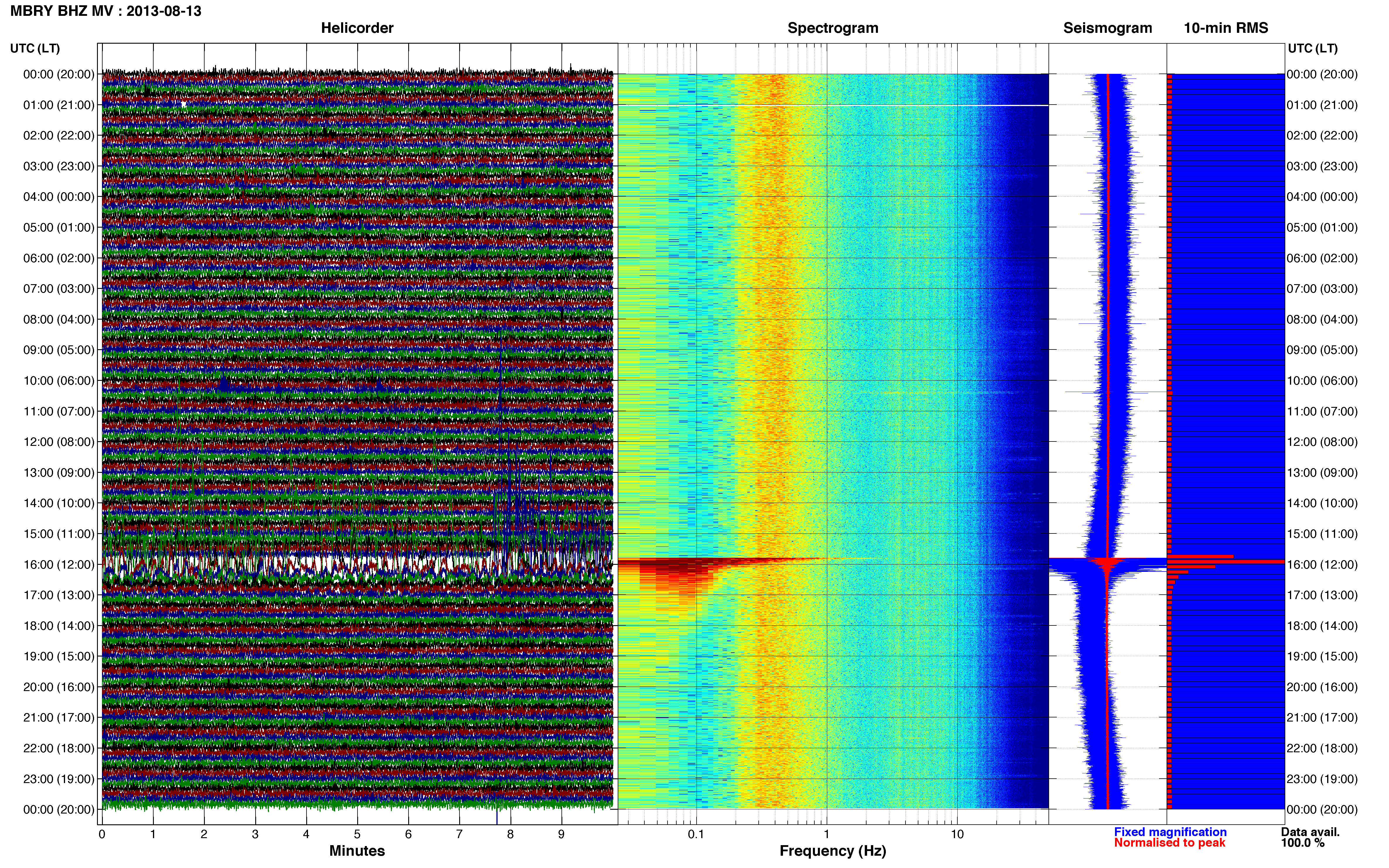Viewport: 1389px width, 868px height.
Task: Click the Seismogram panel heading
Action: [x=1107, y=28]
